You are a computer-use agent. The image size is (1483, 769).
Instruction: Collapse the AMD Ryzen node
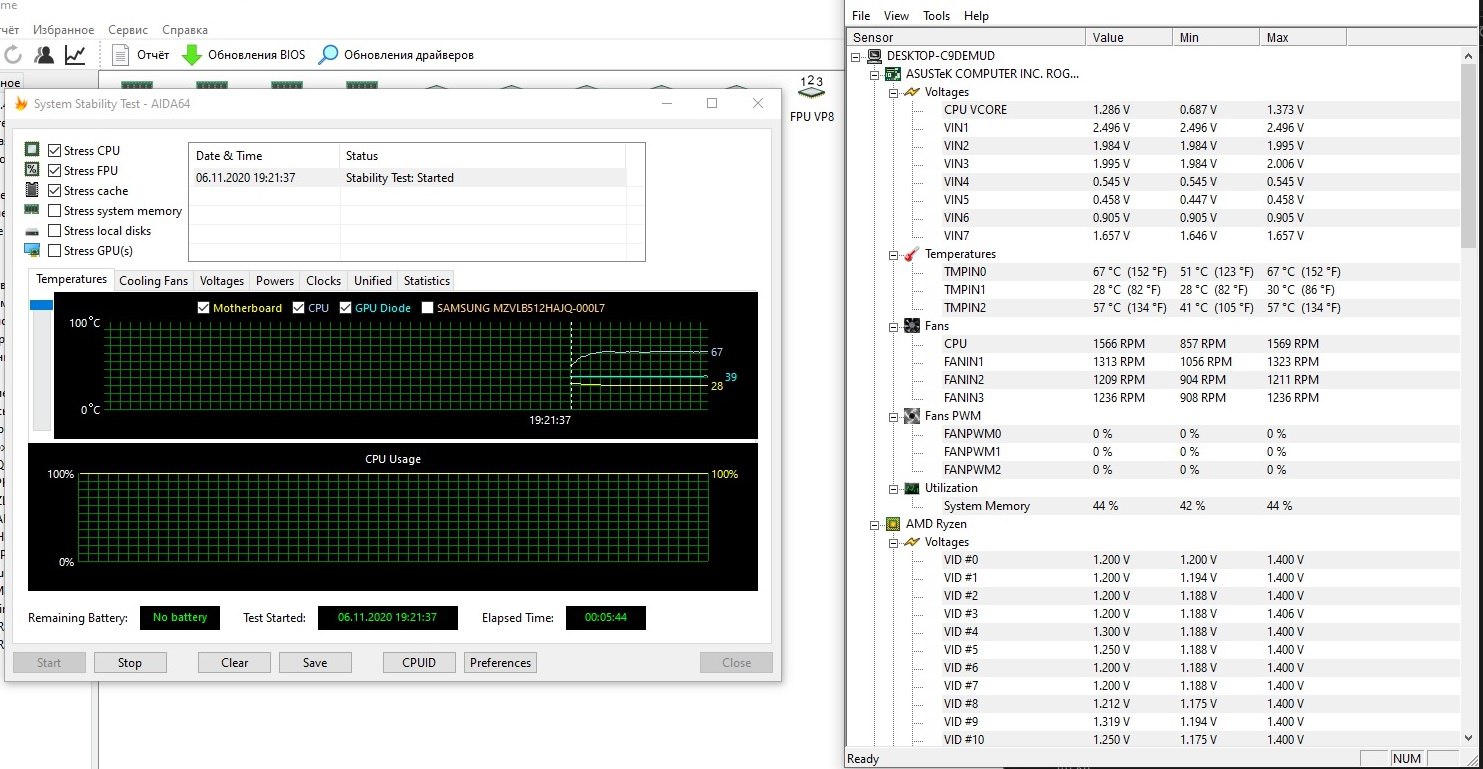[x=875, y=524]
